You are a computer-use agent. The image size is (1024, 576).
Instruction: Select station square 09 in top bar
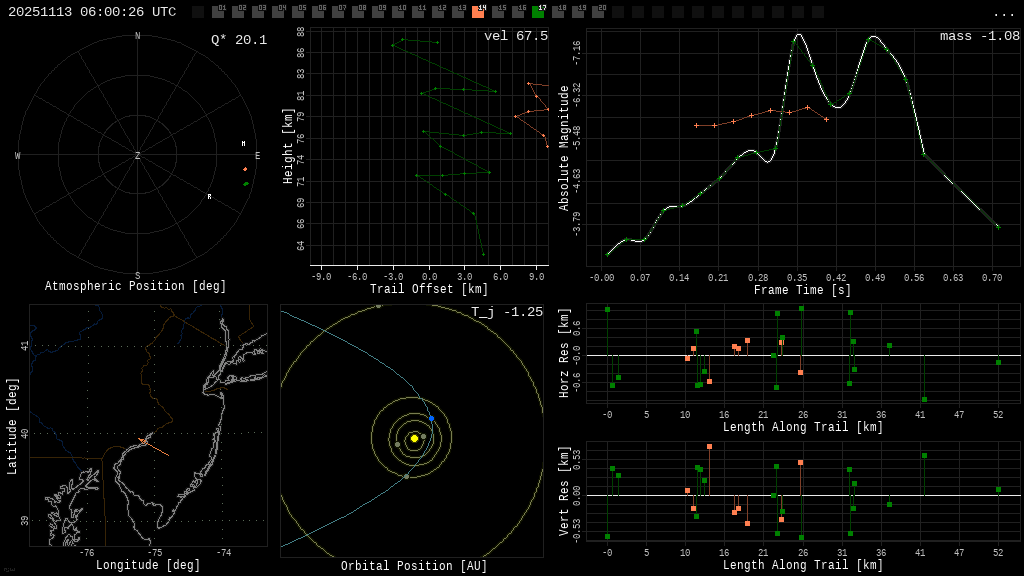(379, 12)
